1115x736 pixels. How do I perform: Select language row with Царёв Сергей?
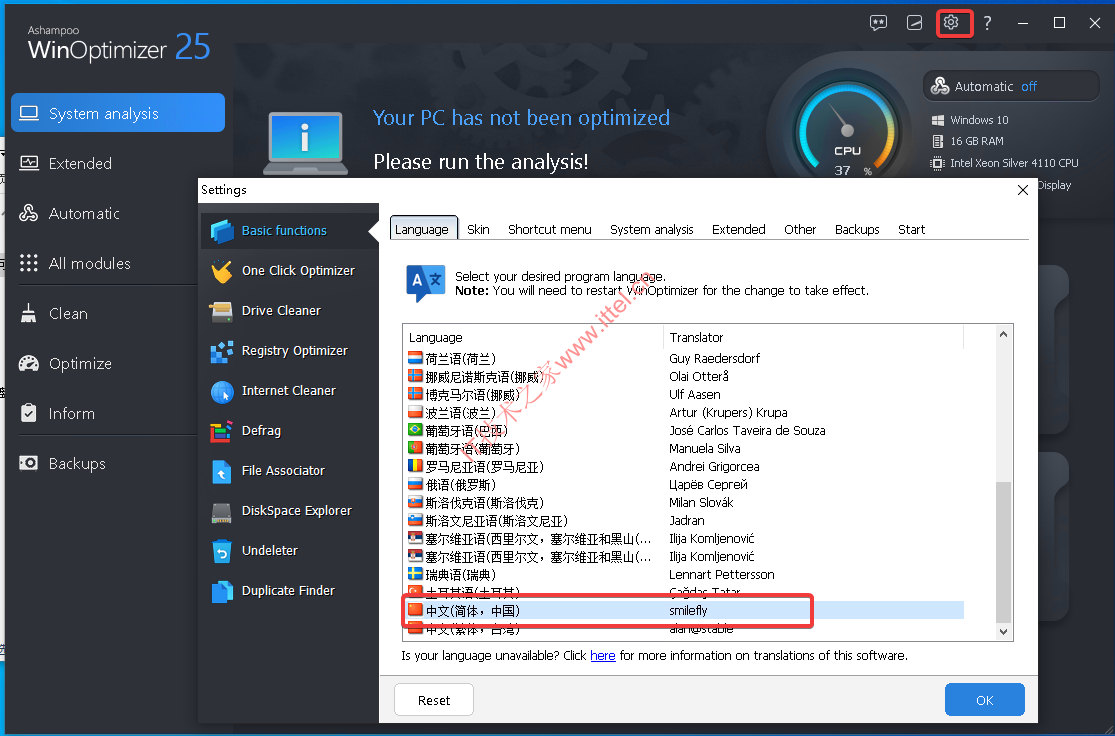tap(685, 484)
